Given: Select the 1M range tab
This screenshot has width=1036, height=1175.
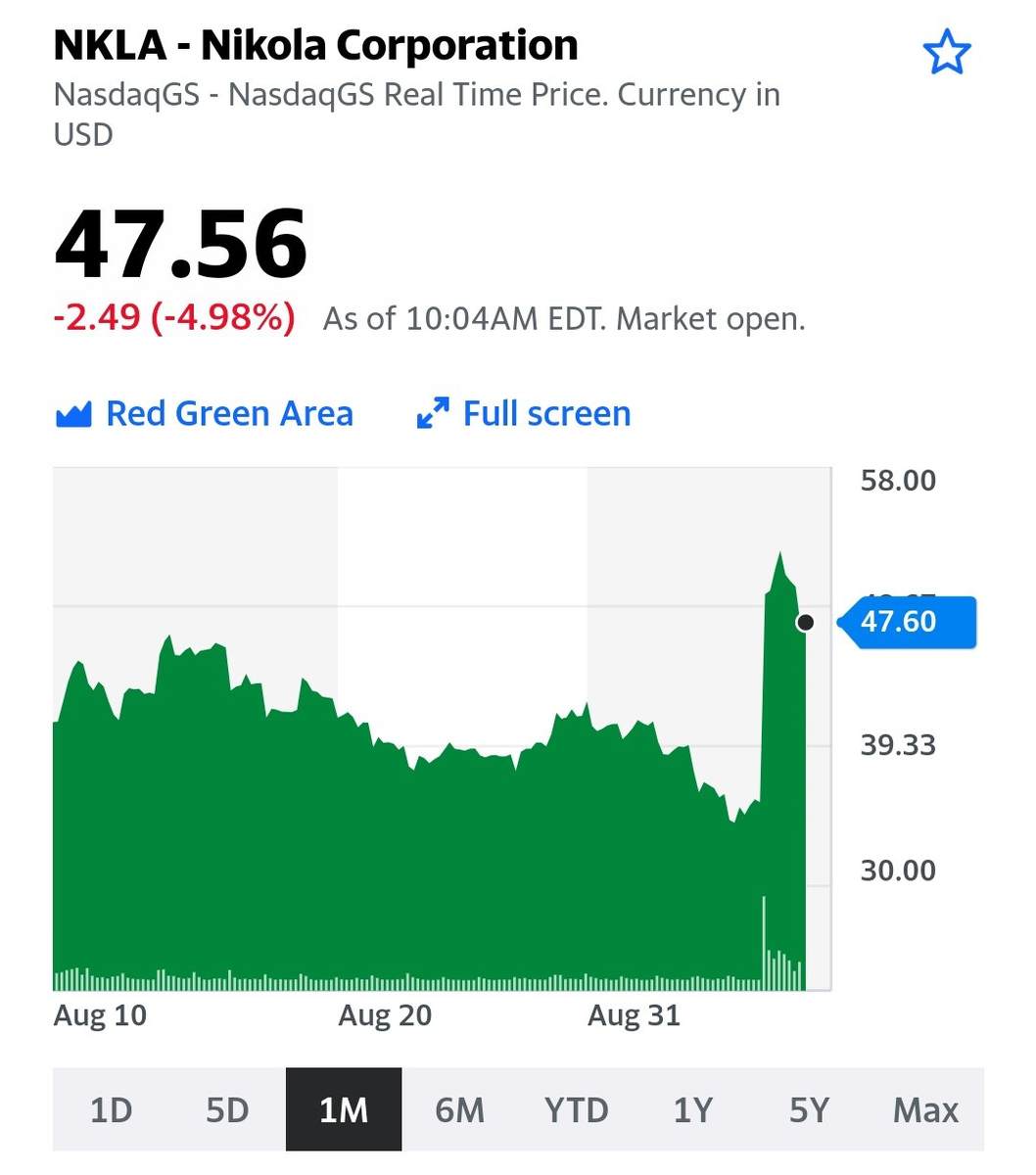Looking at the screenshot, I should point(344,1109).
